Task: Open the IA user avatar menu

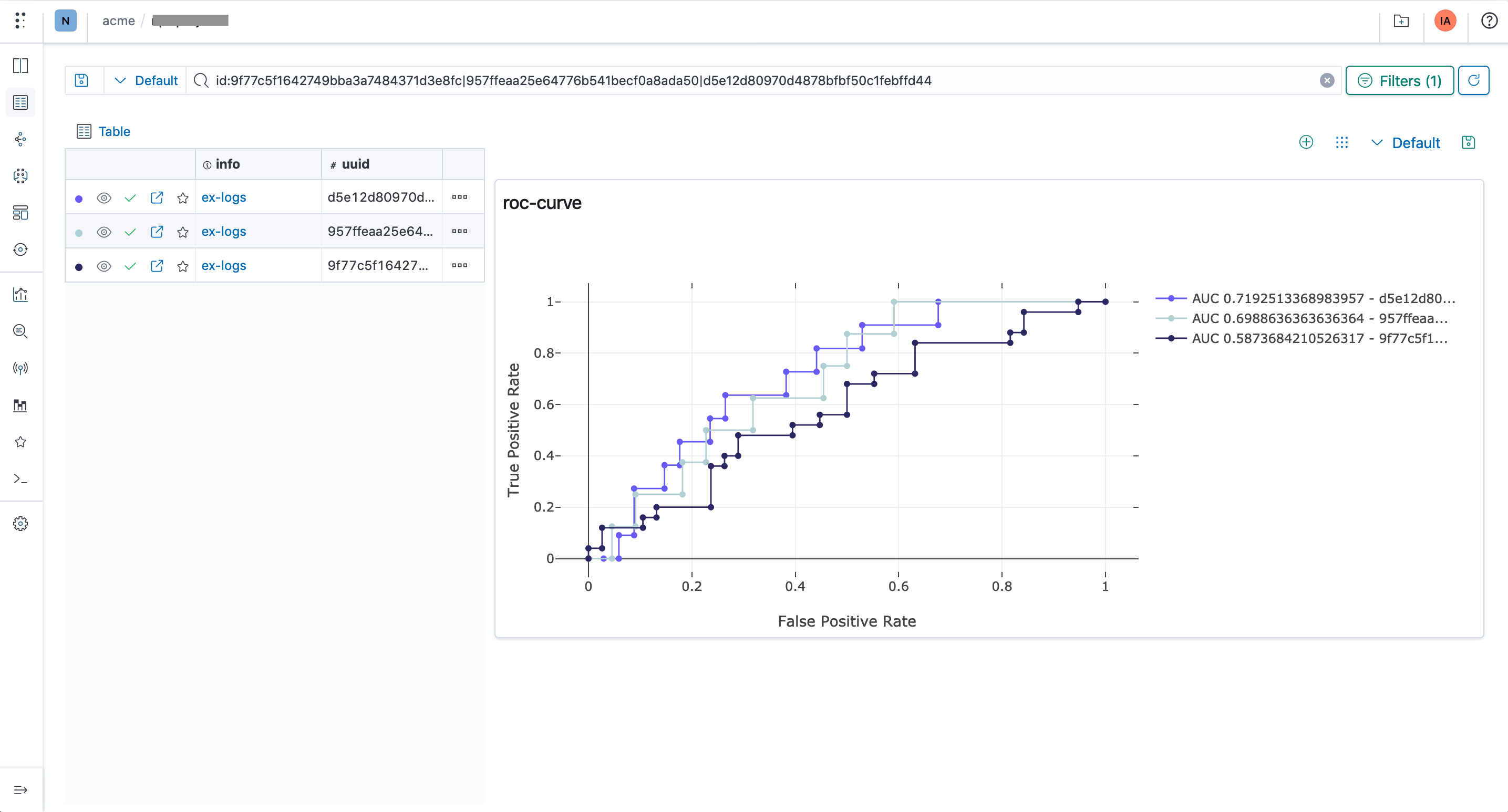Action: coord(1445,20)
